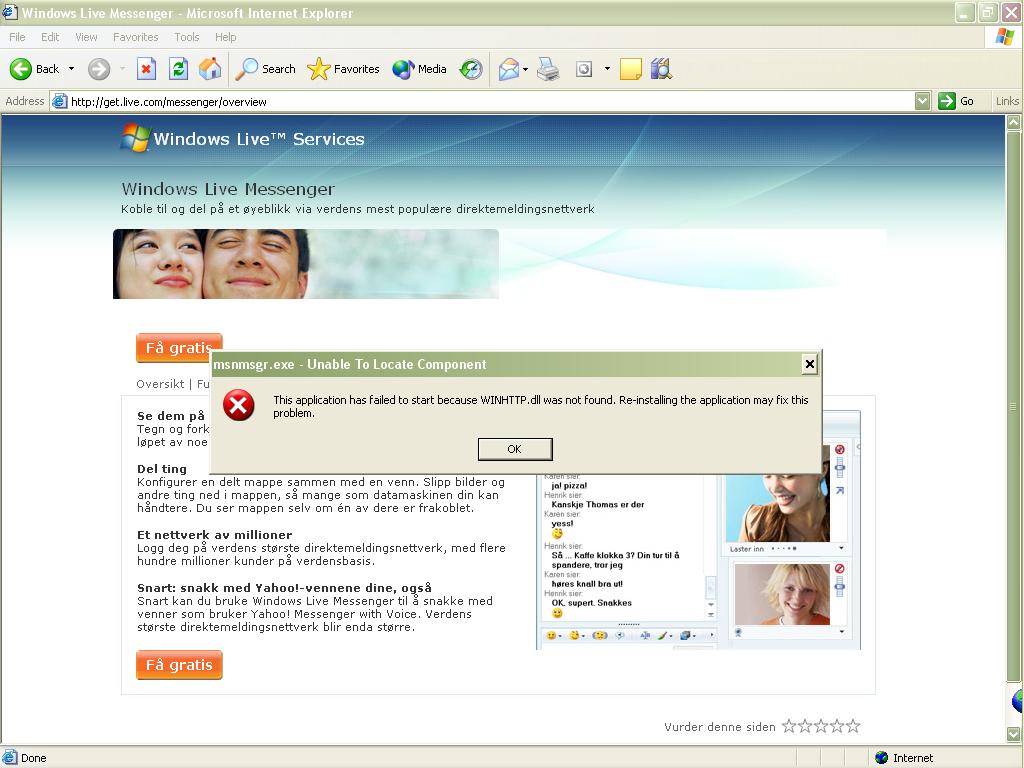Click the vertical scrollbar down arrow
Image resolution: width=1024 pixels, height=768 pixels.
point(1014,735)
